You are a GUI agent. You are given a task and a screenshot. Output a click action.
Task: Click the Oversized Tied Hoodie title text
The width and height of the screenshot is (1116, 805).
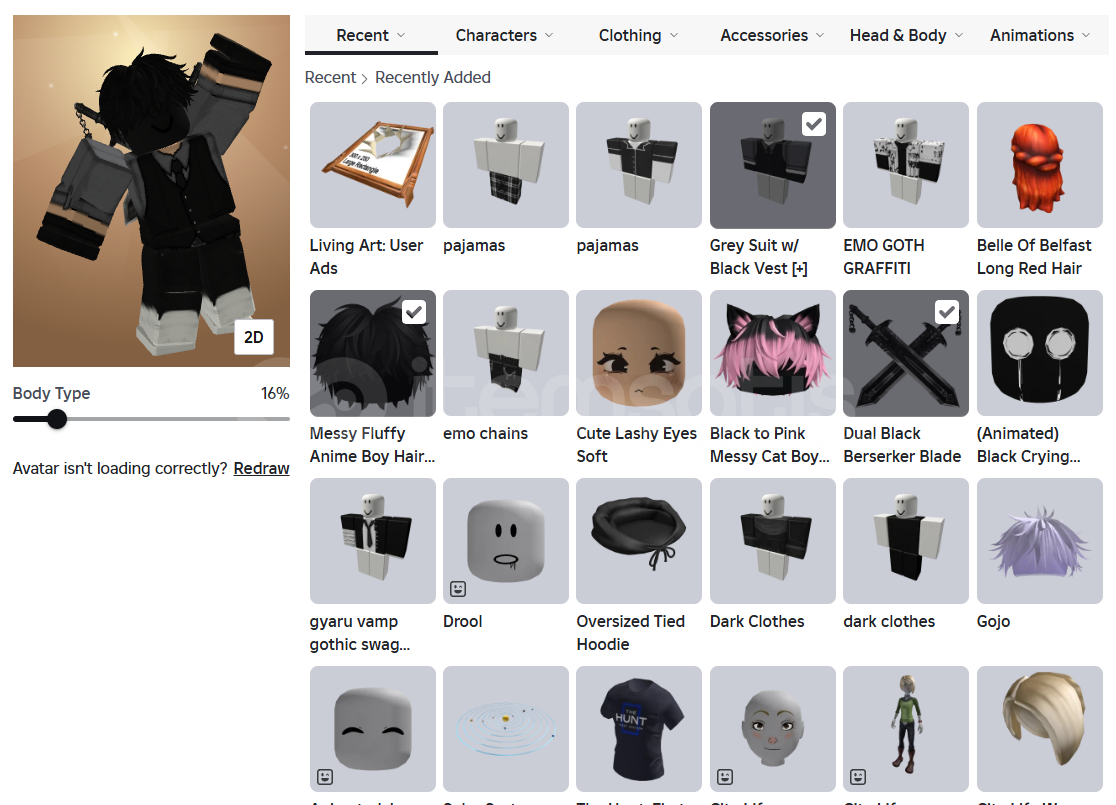click(631, 633)
